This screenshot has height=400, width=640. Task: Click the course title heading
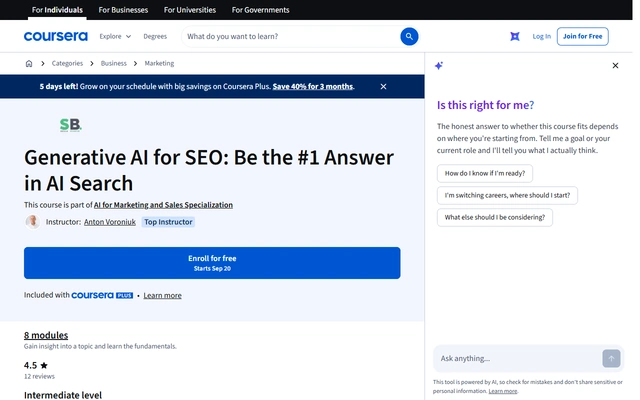(x=209, y=170)
